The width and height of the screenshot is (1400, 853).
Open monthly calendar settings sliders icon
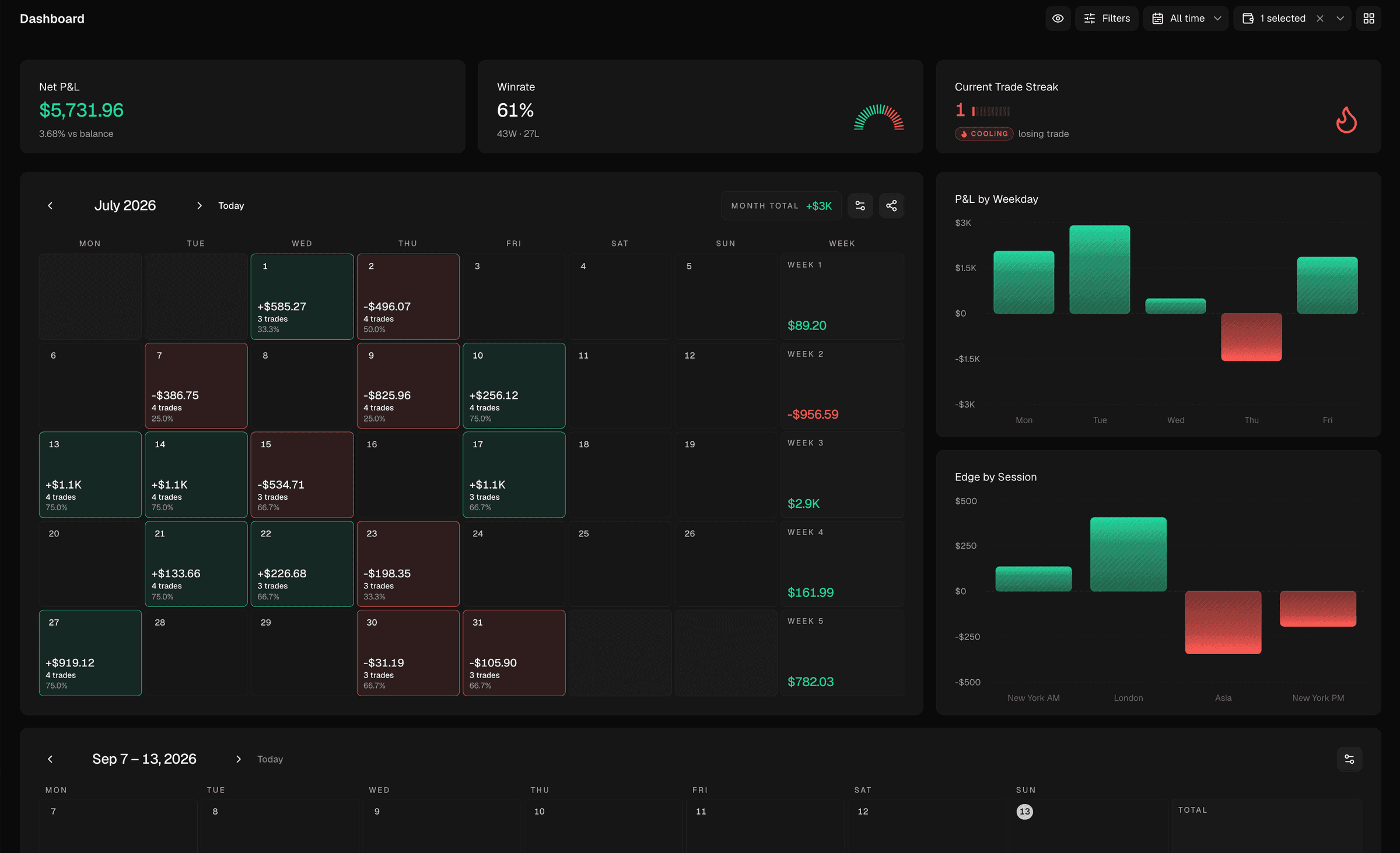860,206
